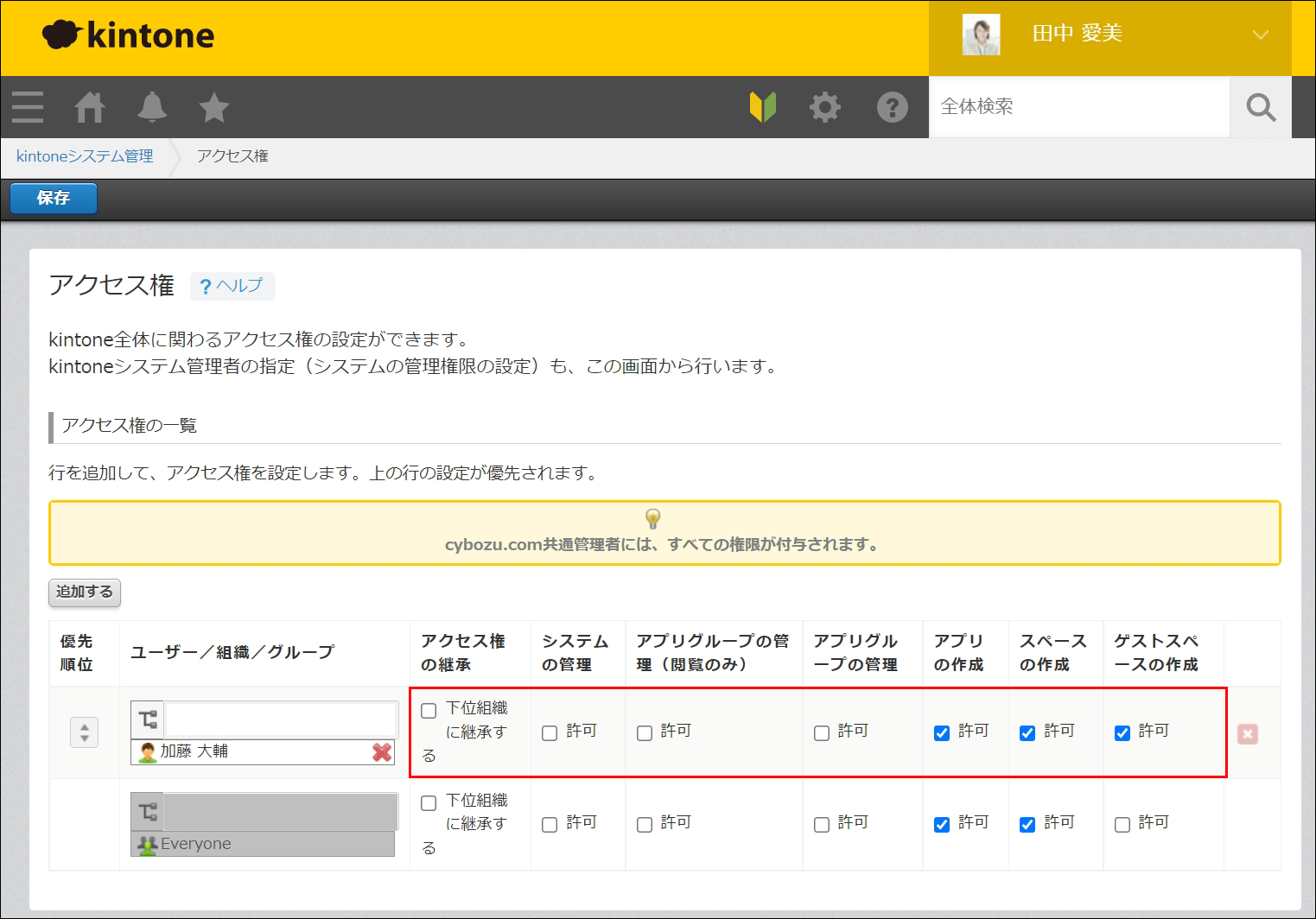Click the 保存 button

(54, 198)
